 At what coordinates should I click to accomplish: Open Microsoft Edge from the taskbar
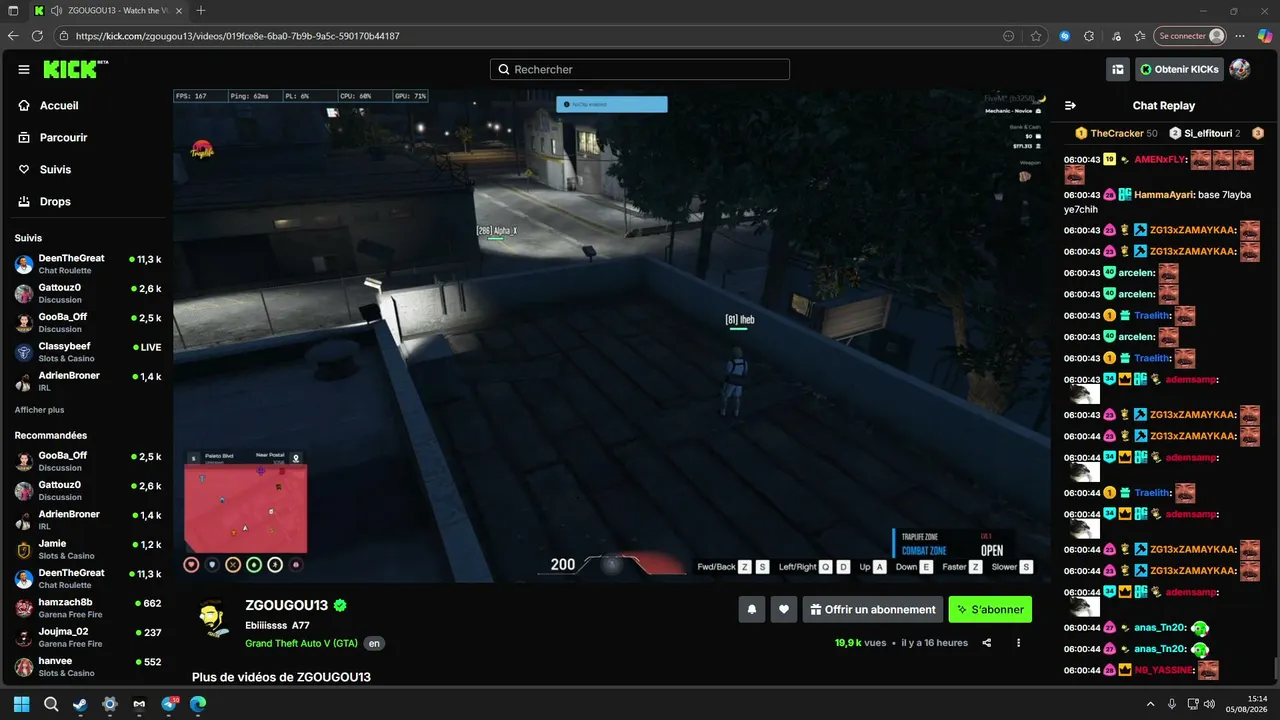click(198, 704)
